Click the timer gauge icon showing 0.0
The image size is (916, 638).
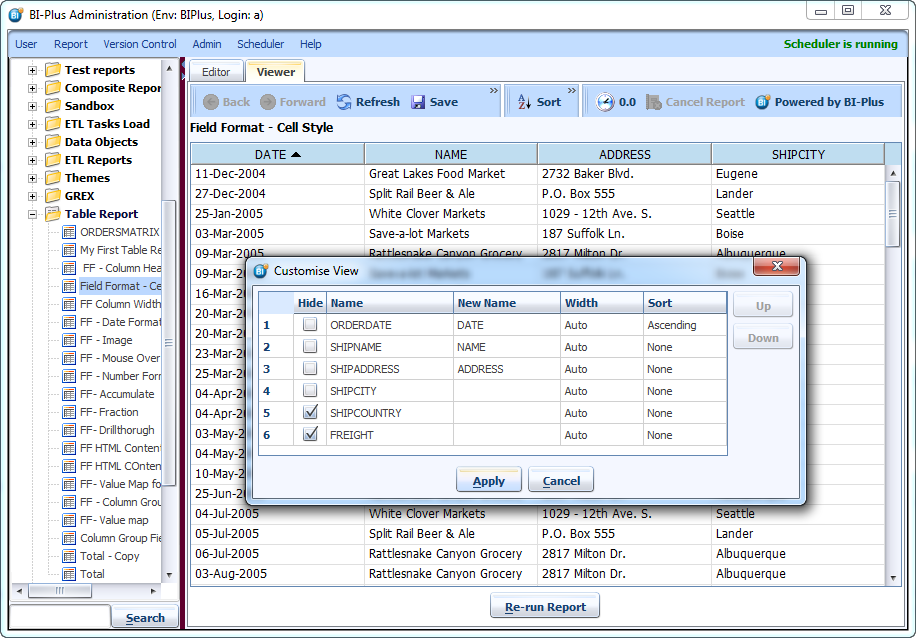click(x=605, y=102)
